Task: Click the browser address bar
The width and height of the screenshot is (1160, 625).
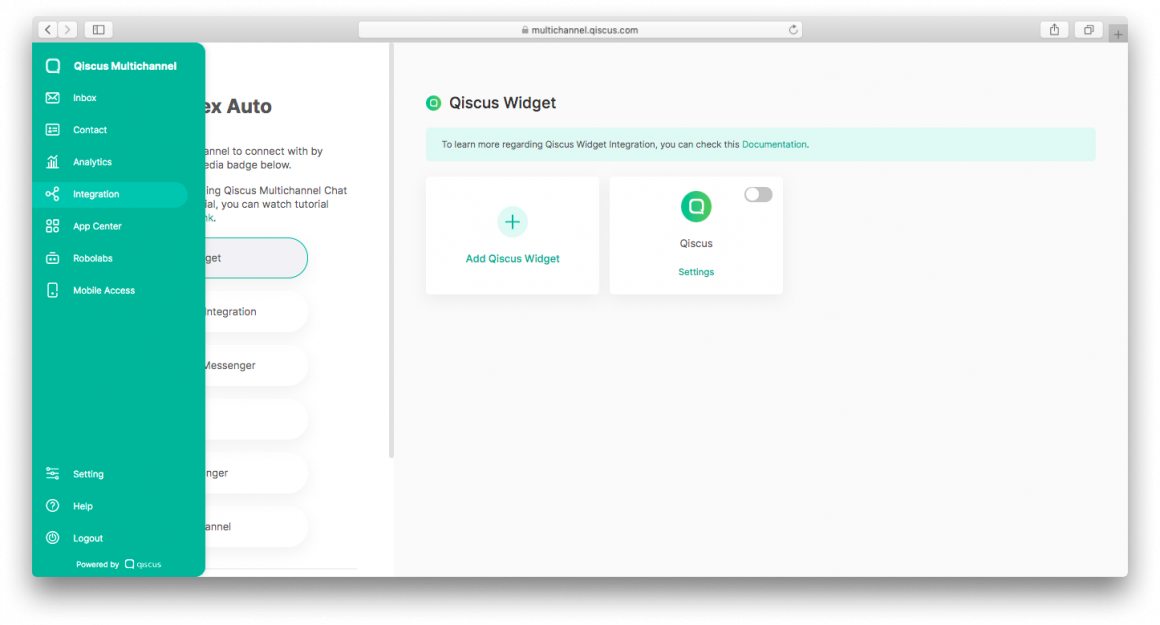Action: [x=580, y=29]
